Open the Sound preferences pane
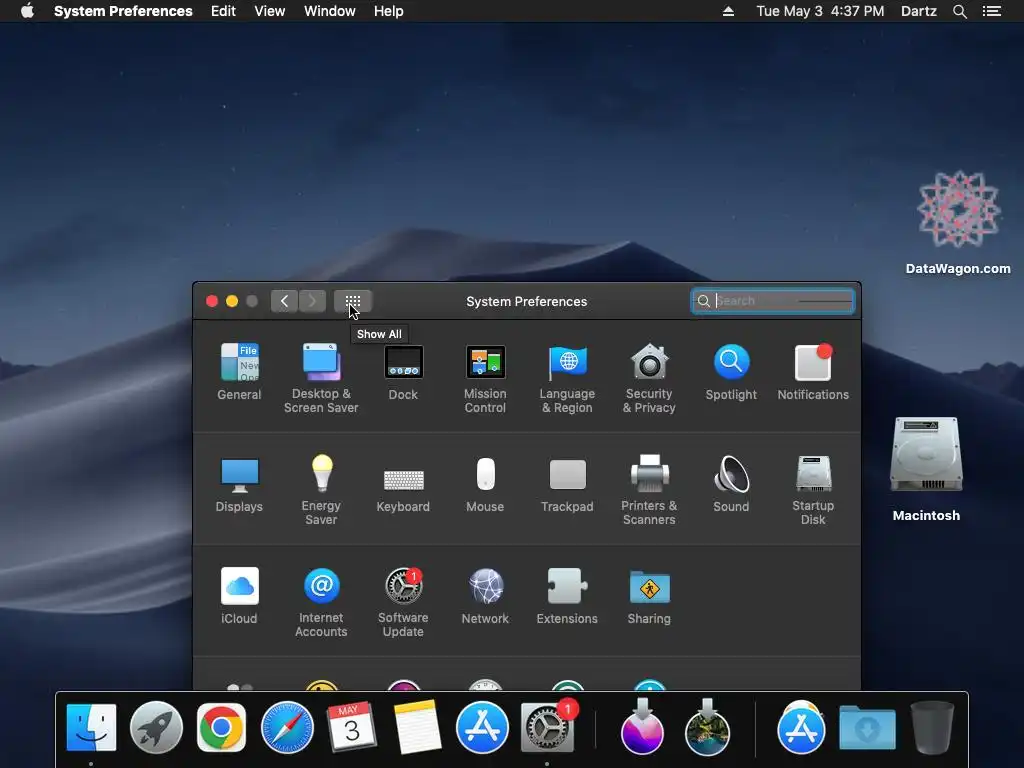The image size is (1024, 768). click(x=731, y=483)
